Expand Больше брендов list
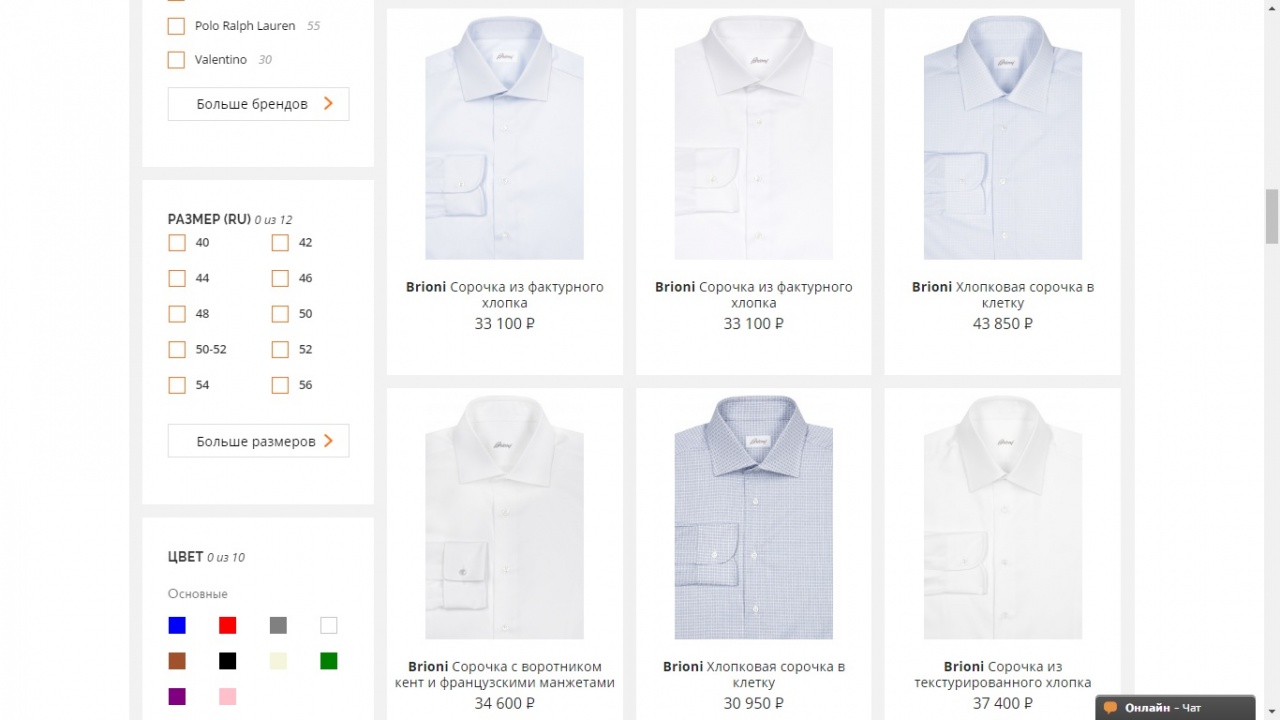1280x720 pixels. (x=258, y=104)
